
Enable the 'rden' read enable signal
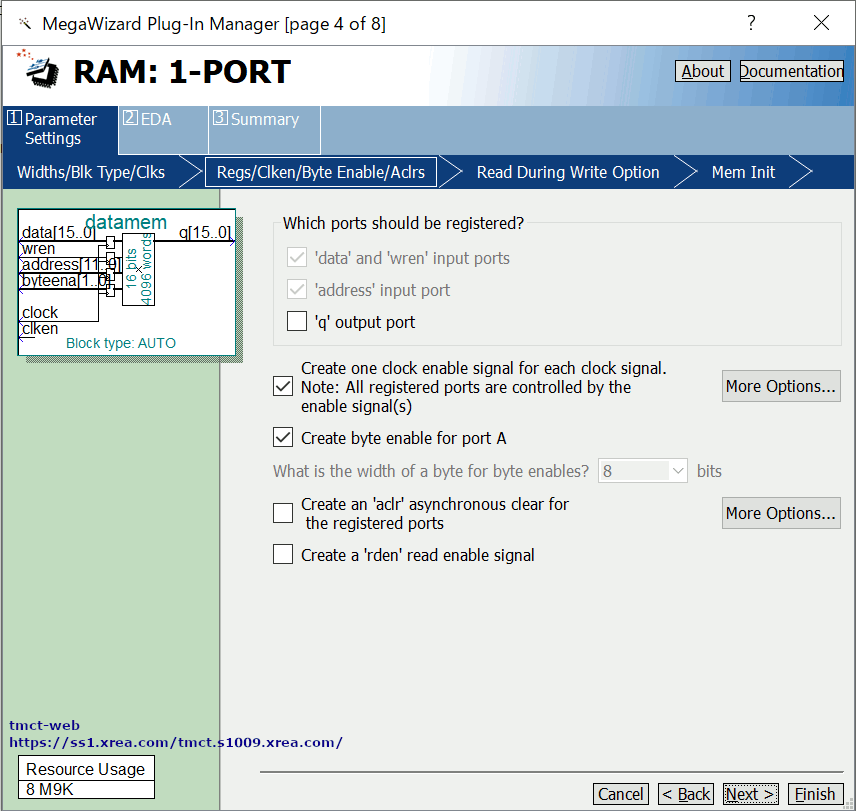point(283,554)
